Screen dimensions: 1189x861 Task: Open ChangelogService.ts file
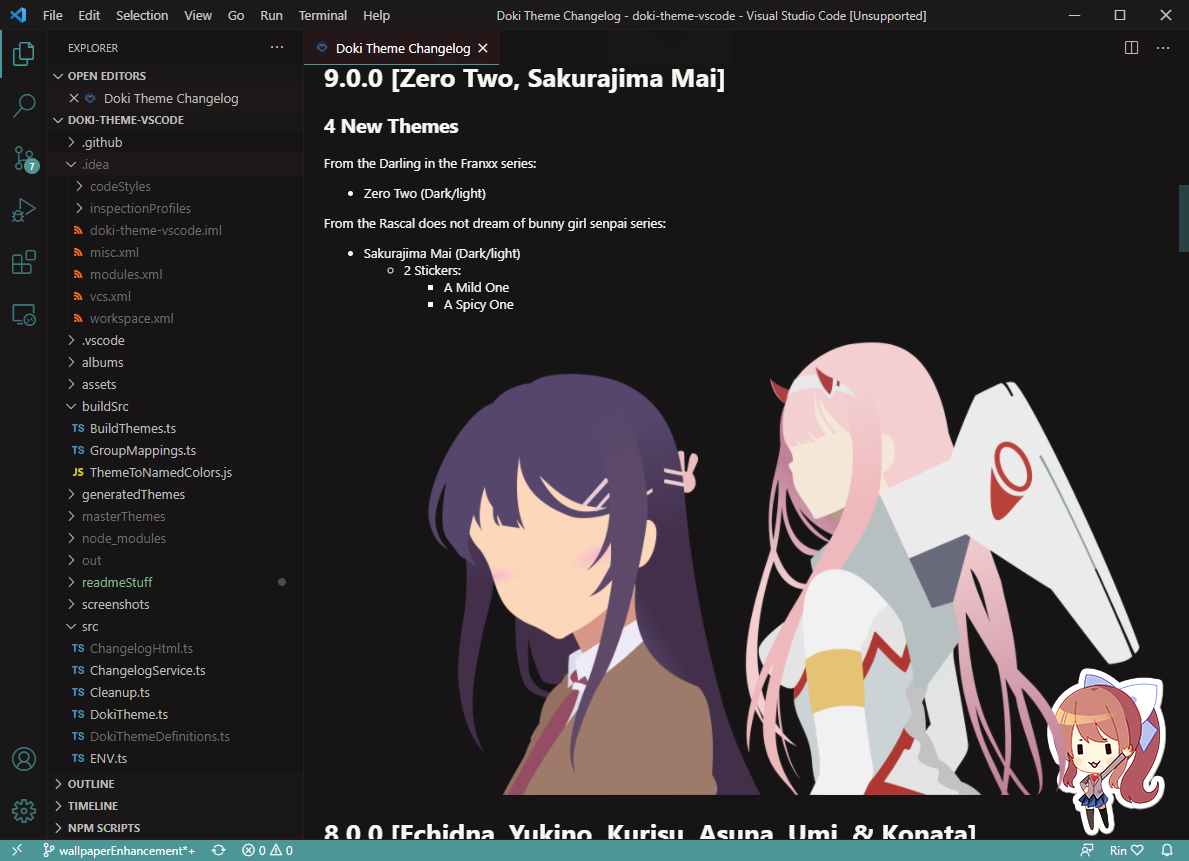[175, 670]
